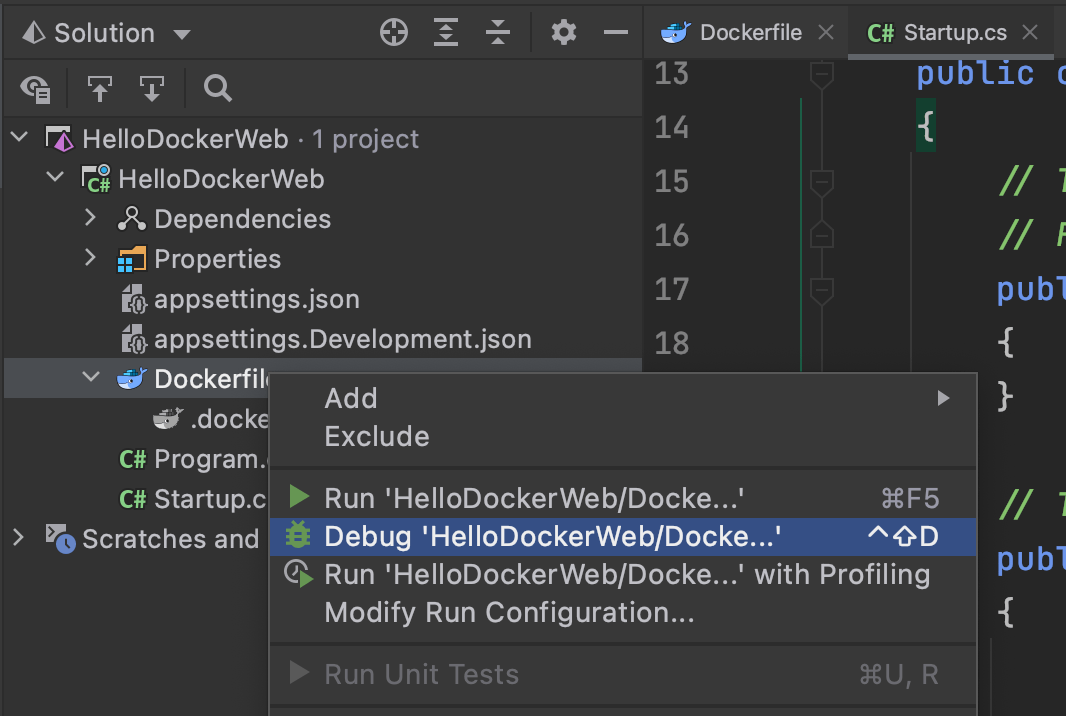Expand Scratches and Consoles node
The width and height of the screenshot is (1066, 716).
[x=18, y=538]
